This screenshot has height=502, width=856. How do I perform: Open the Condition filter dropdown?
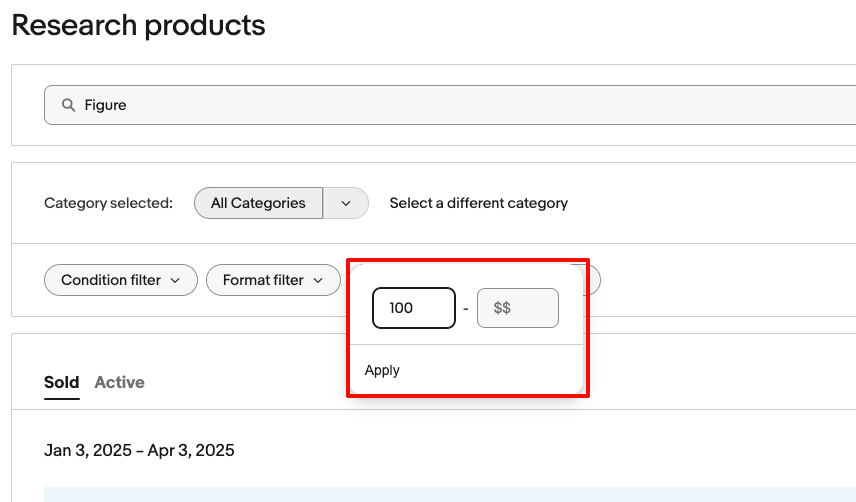point(121,280)
